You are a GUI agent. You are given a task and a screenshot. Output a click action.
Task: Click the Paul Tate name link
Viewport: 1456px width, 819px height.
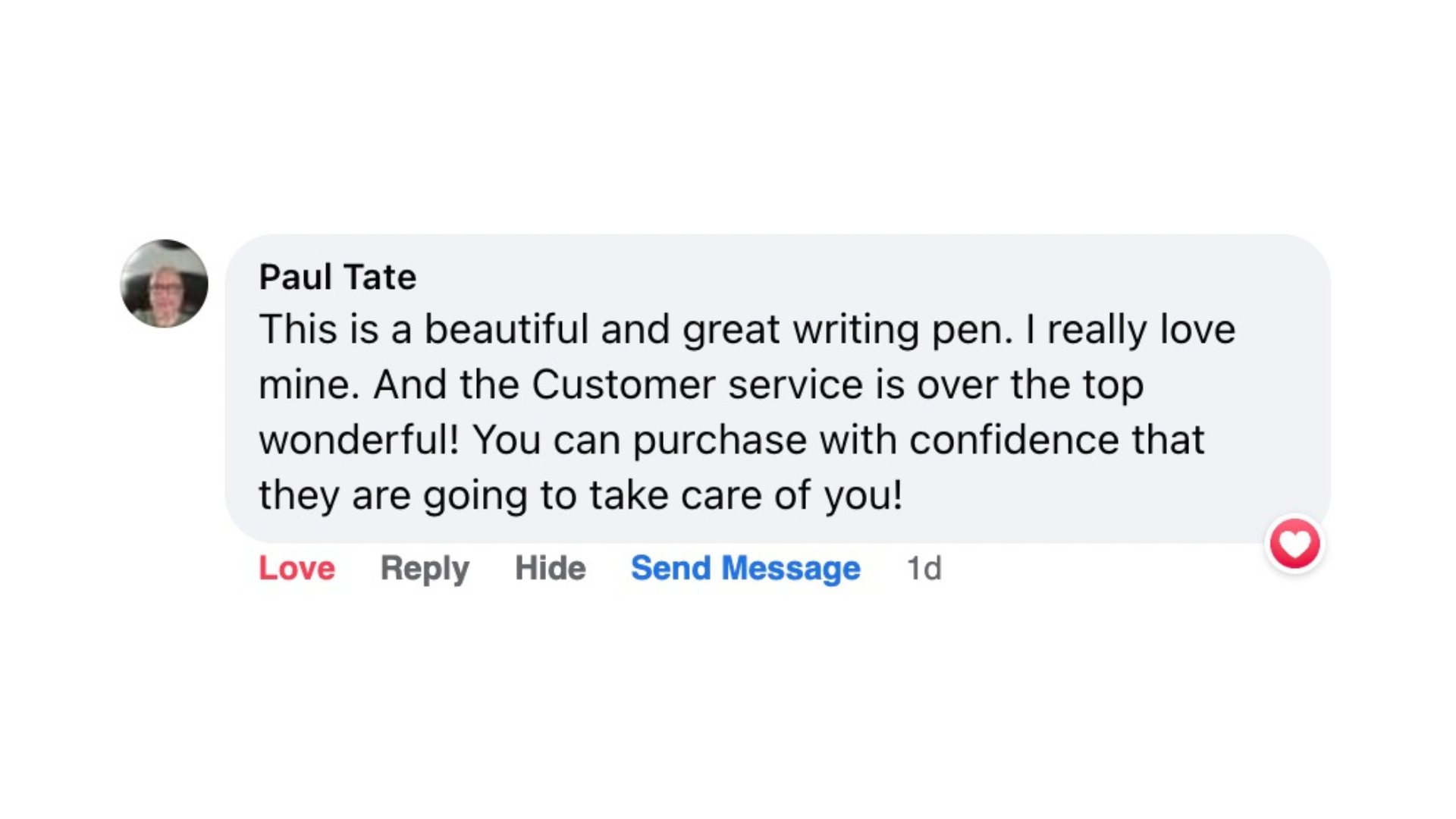[x=337, y=277]
